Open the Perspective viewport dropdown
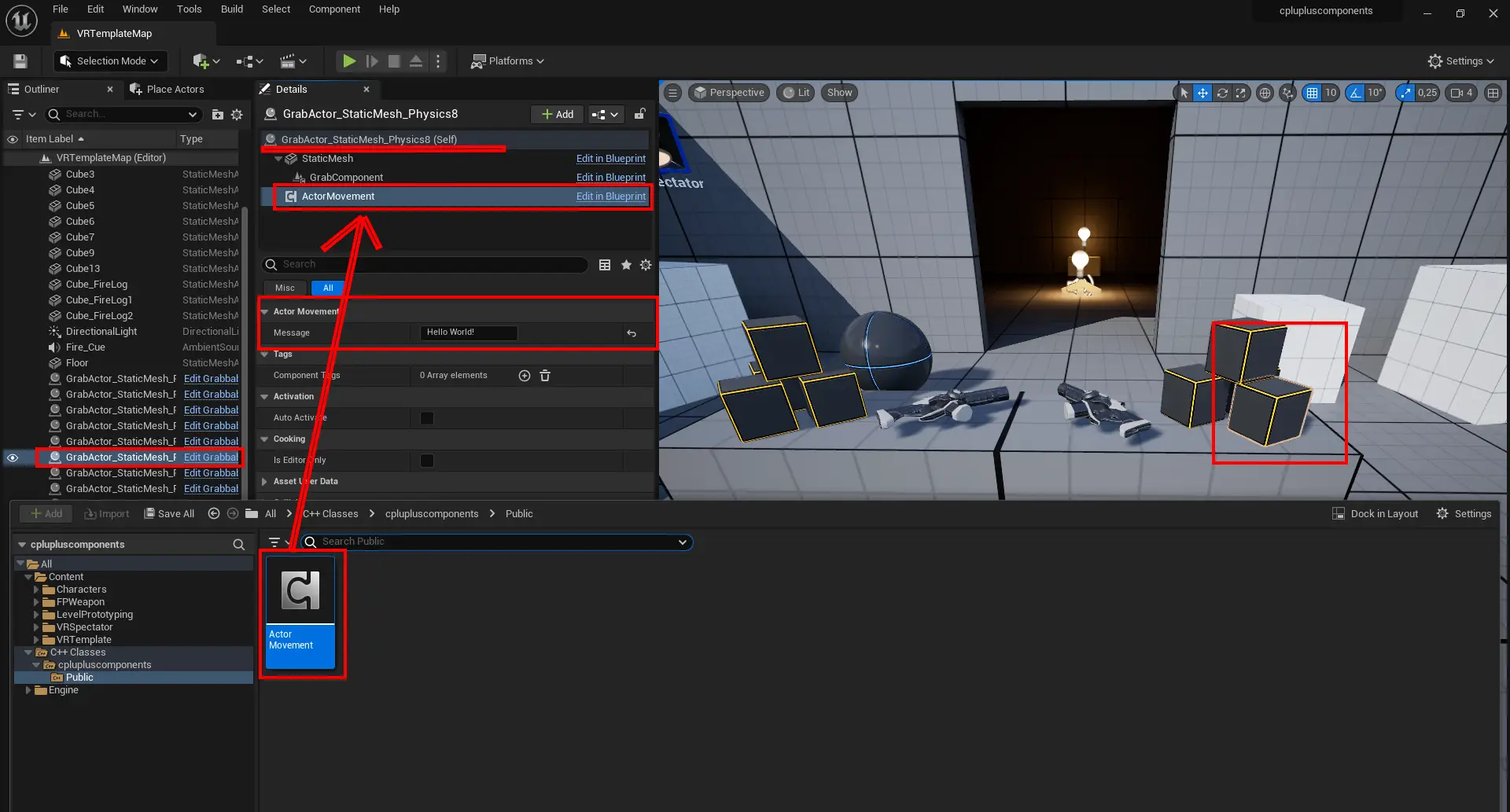The height and width of the screenshot is (812, 1510). 728,93
